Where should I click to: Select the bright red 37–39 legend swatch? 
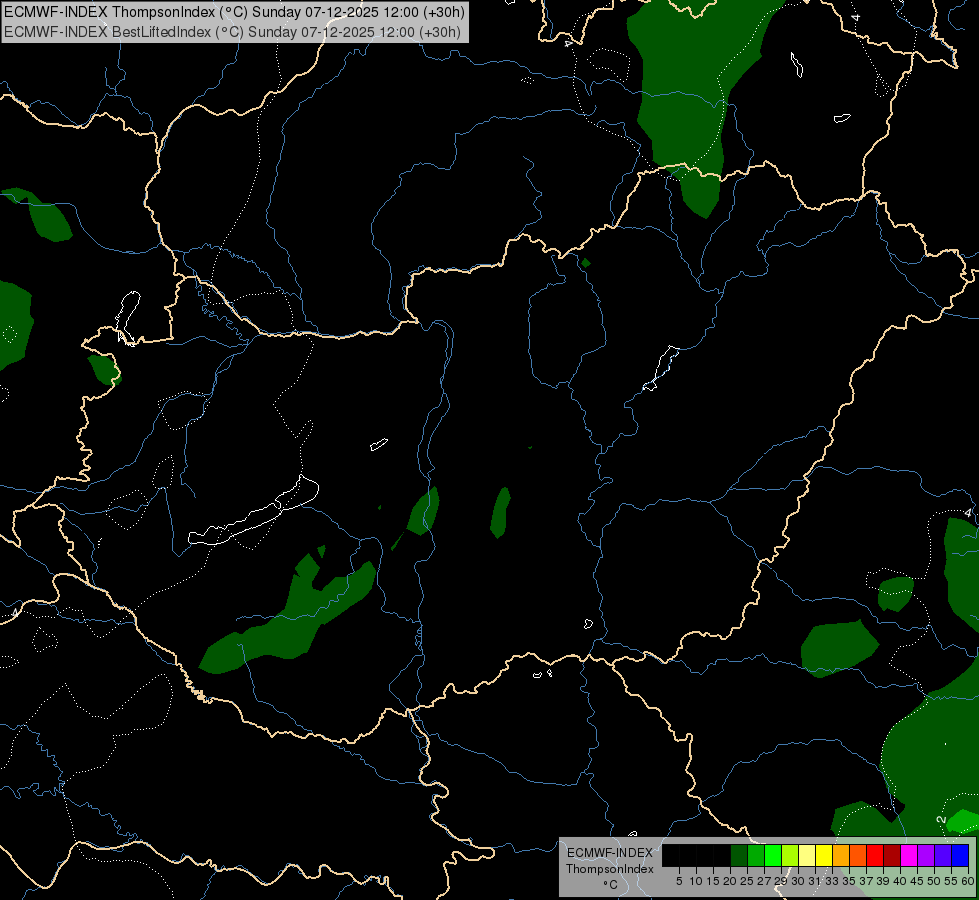coord(875,855)
